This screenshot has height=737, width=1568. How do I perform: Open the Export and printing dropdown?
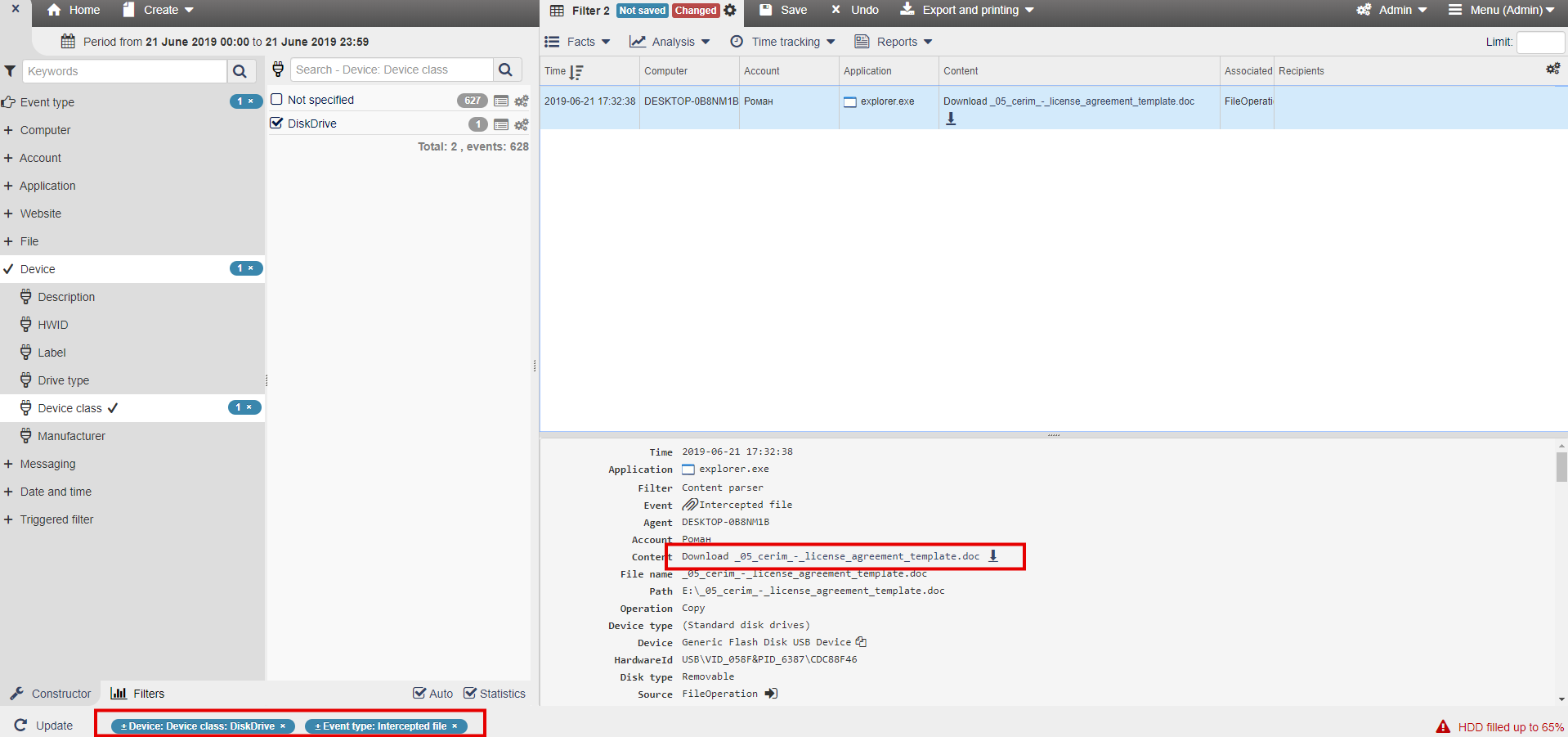click(x=968, y=10)
